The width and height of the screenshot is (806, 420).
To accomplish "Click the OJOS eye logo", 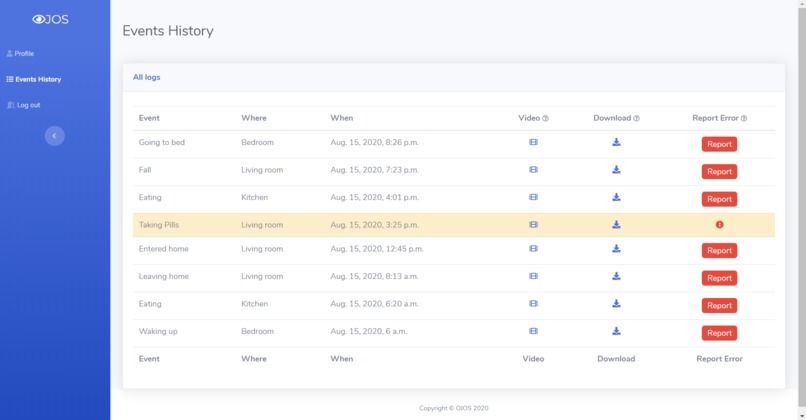I will (x=50, y=20).
